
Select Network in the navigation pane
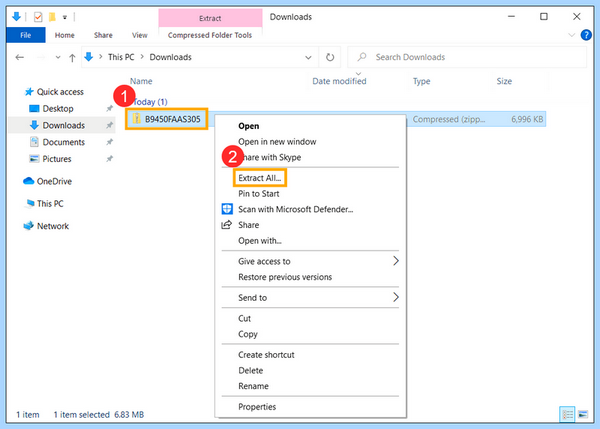53,226
